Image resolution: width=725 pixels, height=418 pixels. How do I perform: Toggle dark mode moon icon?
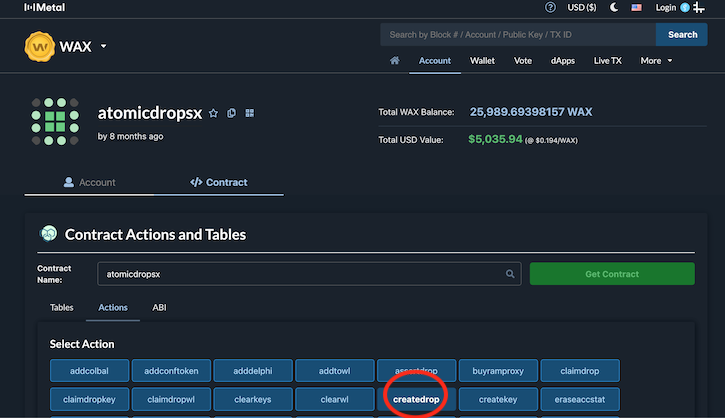(614, 7)
